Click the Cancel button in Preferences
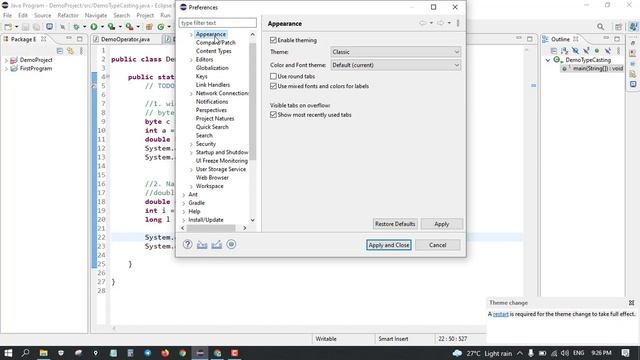This screenshot has width=640, height=360. click(438, 245)
